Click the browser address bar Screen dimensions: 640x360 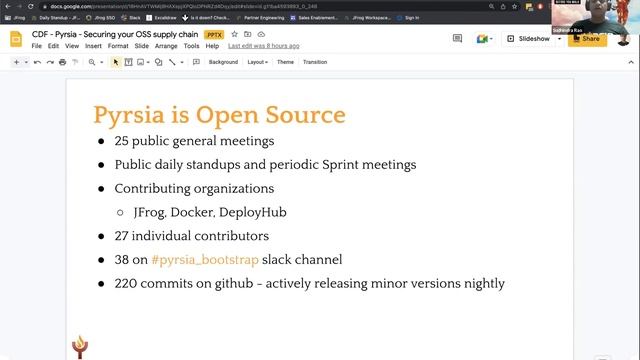(x=261, y=7)
